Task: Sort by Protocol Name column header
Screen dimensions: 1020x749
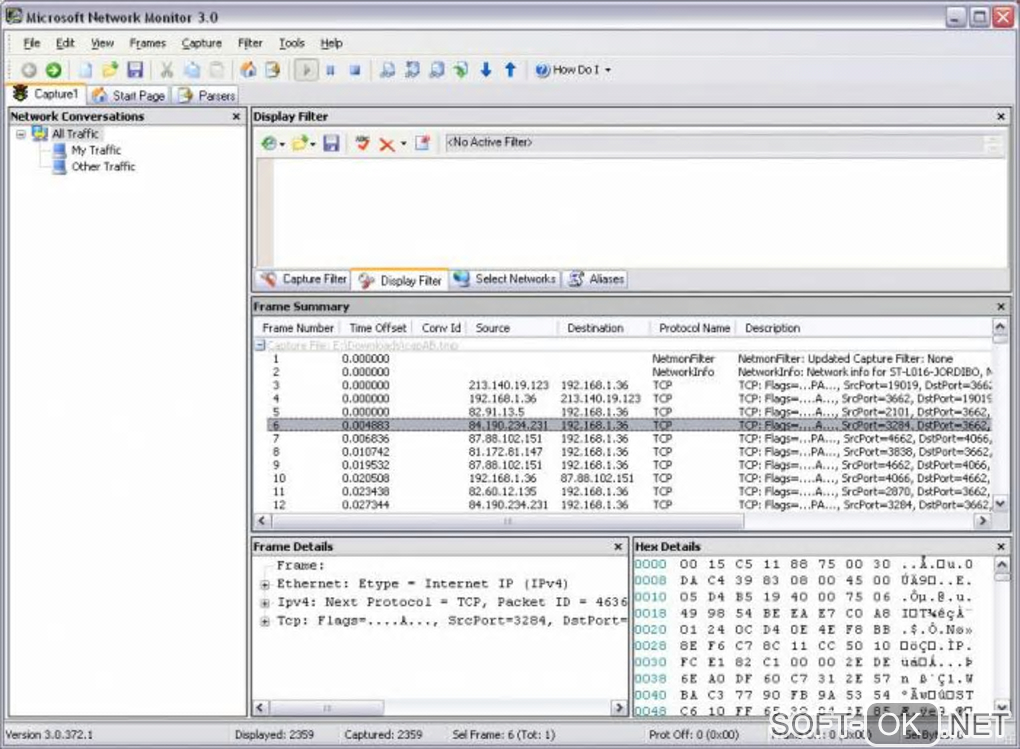Action: pos(694,329)
